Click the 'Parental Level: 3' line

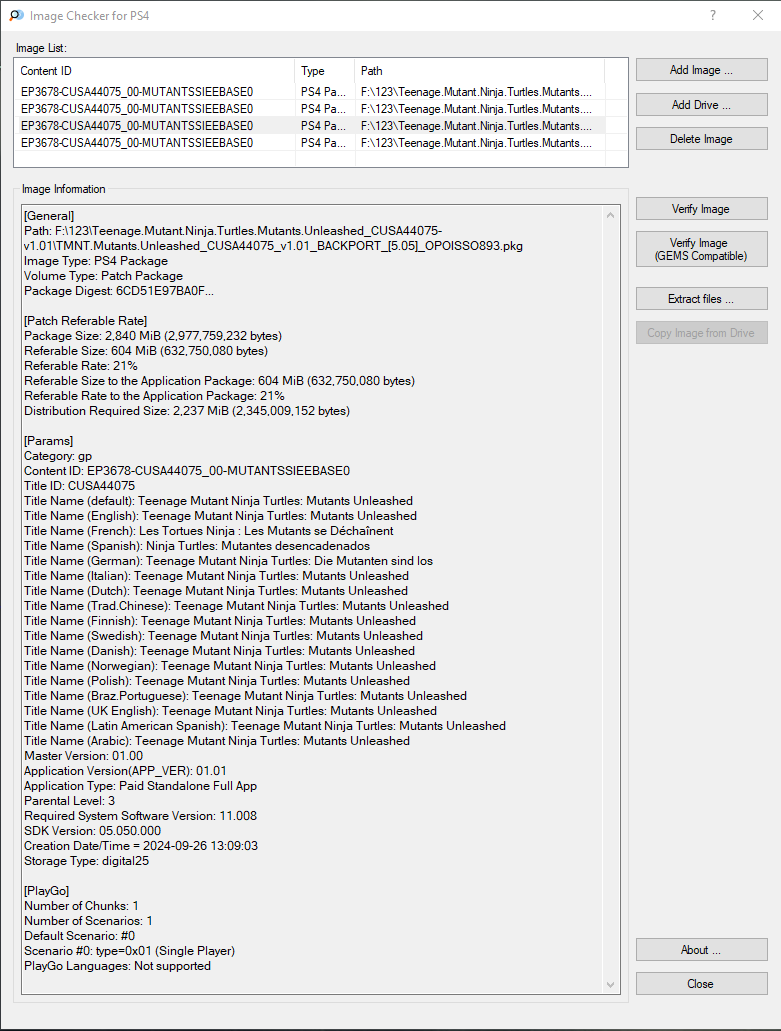point(70,800)
